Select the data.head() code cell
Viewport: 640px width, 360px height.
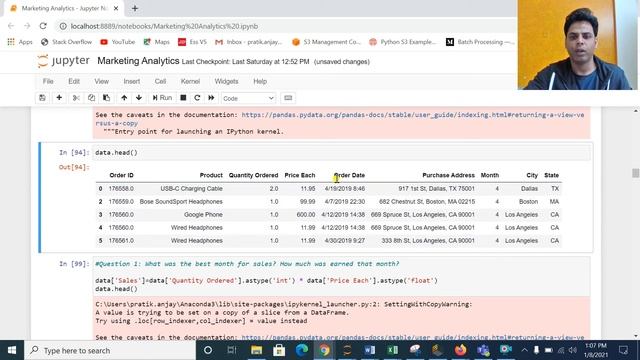(x=341, y=153)
